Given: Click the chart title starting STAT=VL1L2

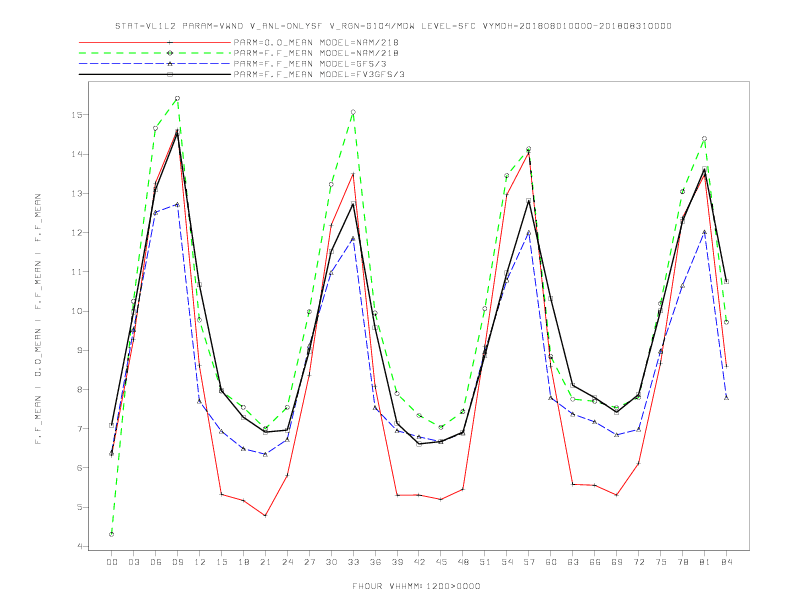Looking at the screenshot, I should [x=393, y=26].
